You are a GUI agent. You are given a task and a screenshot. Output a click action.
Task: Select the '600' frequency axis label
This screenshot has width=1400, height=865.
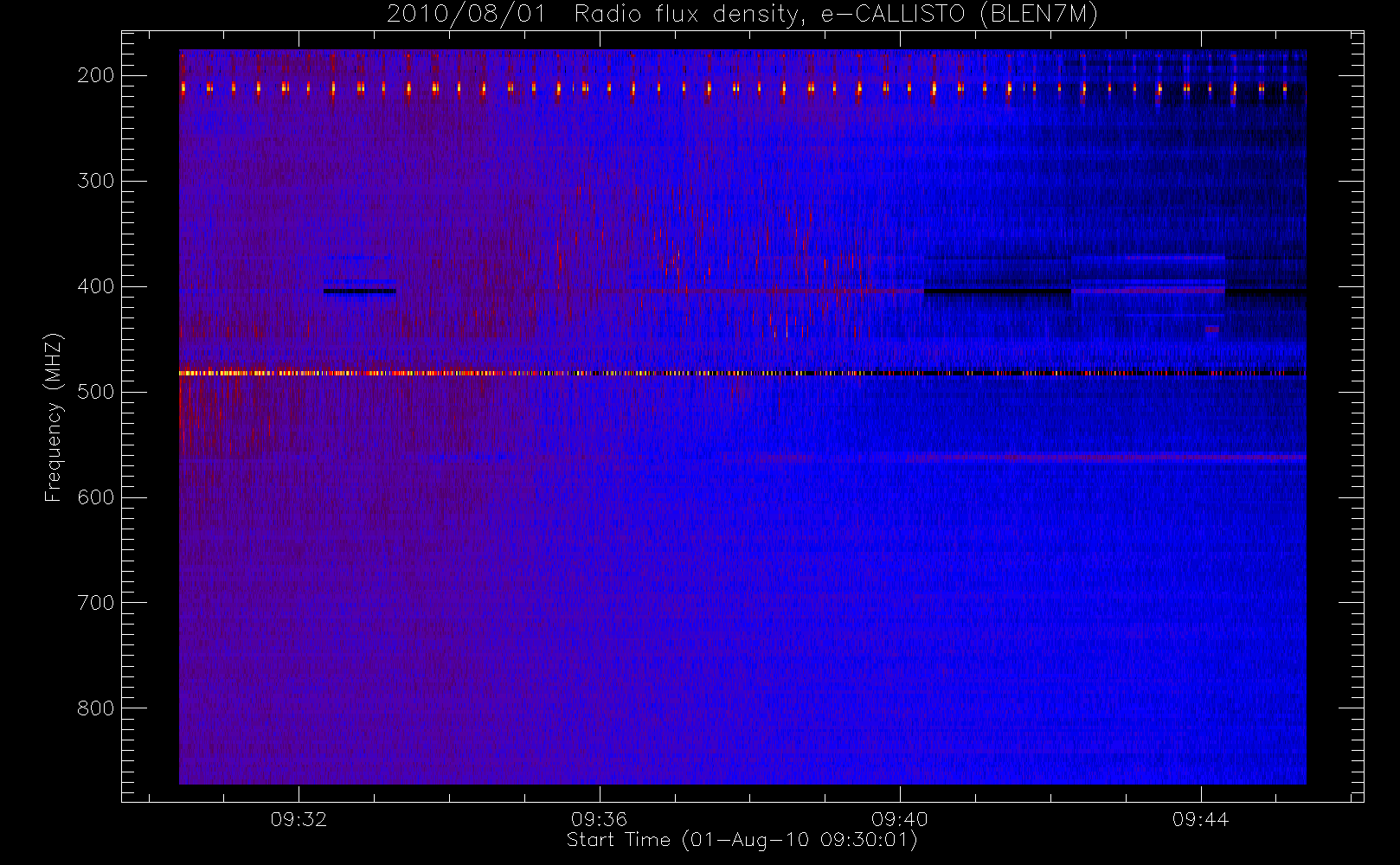(95, 497)
